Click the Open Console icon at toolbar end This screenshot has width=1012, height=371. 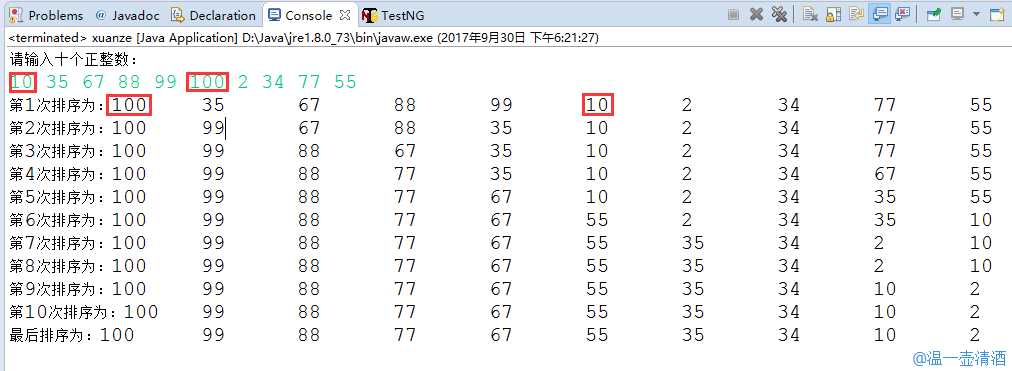[x=997, y=15]
